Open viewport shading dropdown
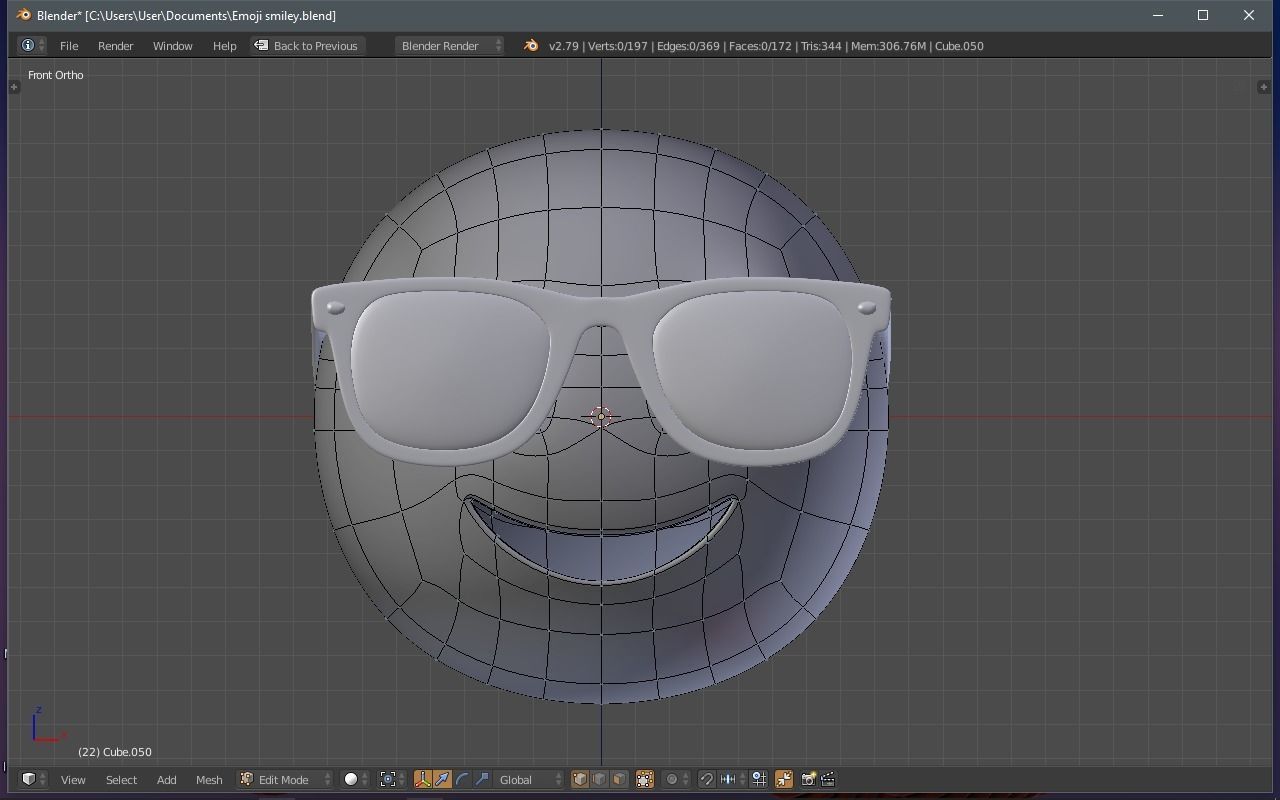Image resolution: width=1280 pixels, height=800 pixels. coord(356,779)
